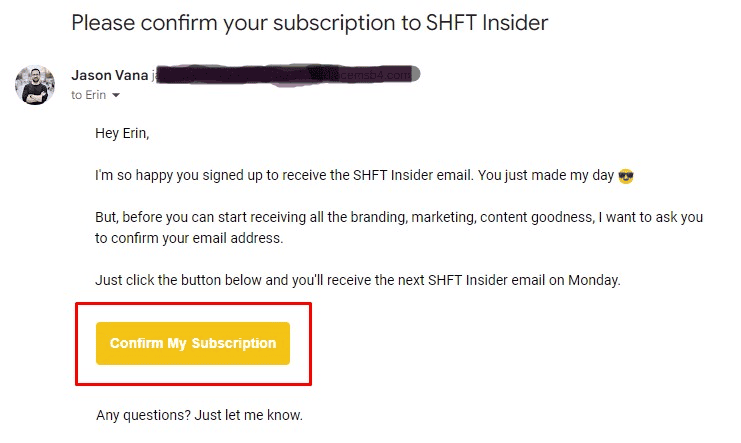Click the 'Hey Erin,' greeting line
Image resolution: width=741 pixels, height=443 pixels.
click(x=126, y=134)
